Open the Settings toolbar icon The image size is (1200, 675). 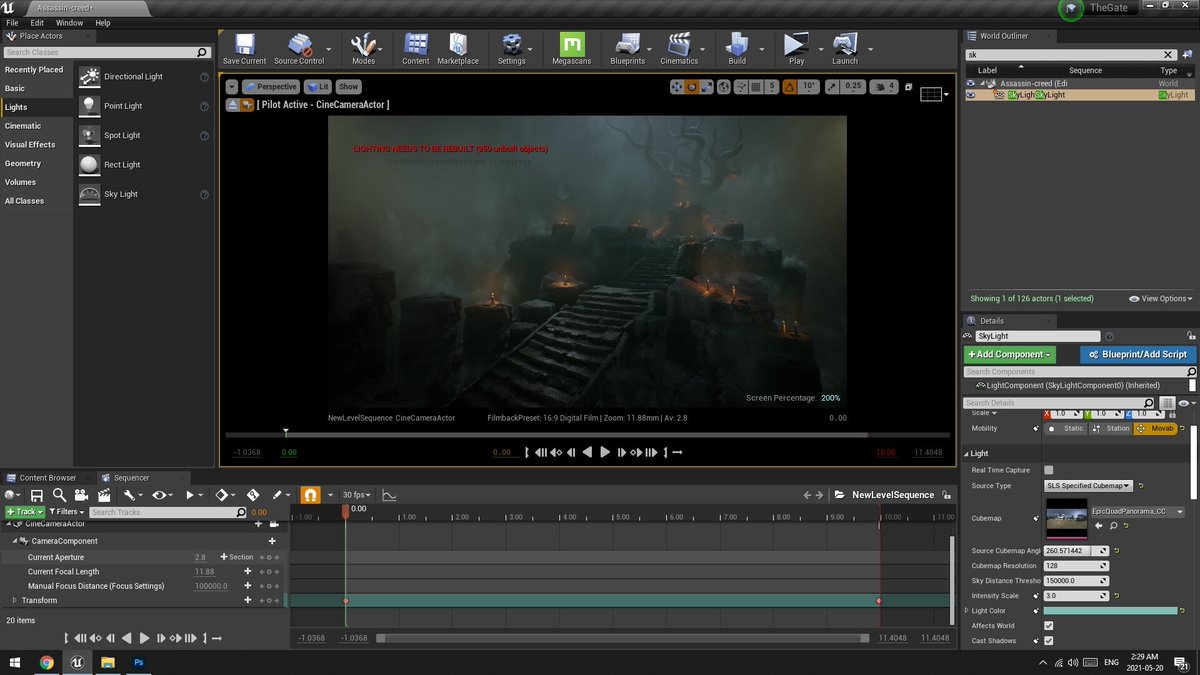[x=511, y=48]
